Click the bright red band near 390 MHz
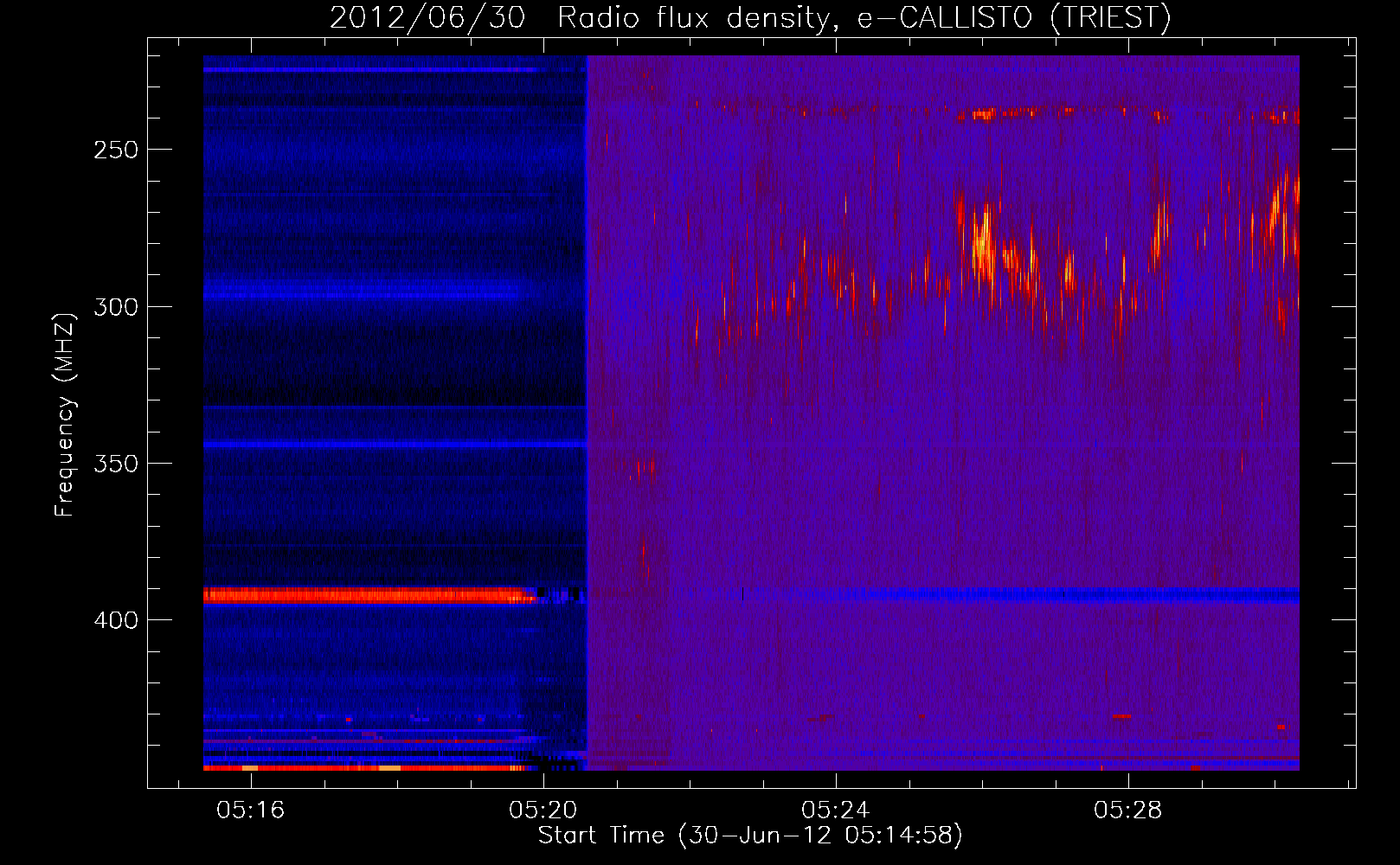The image size is (1400, 865). (x=369, y=595)
